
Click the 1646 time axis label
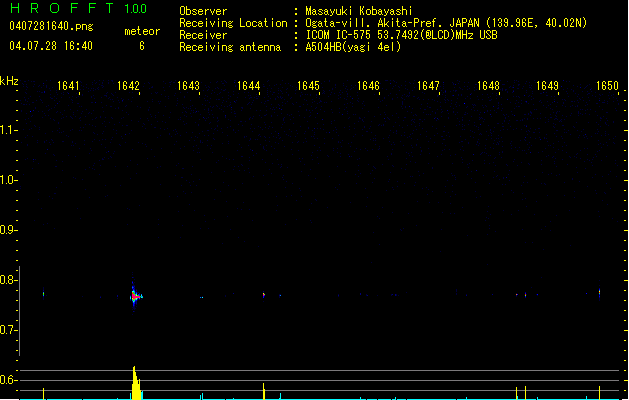[x=368, y=86]
